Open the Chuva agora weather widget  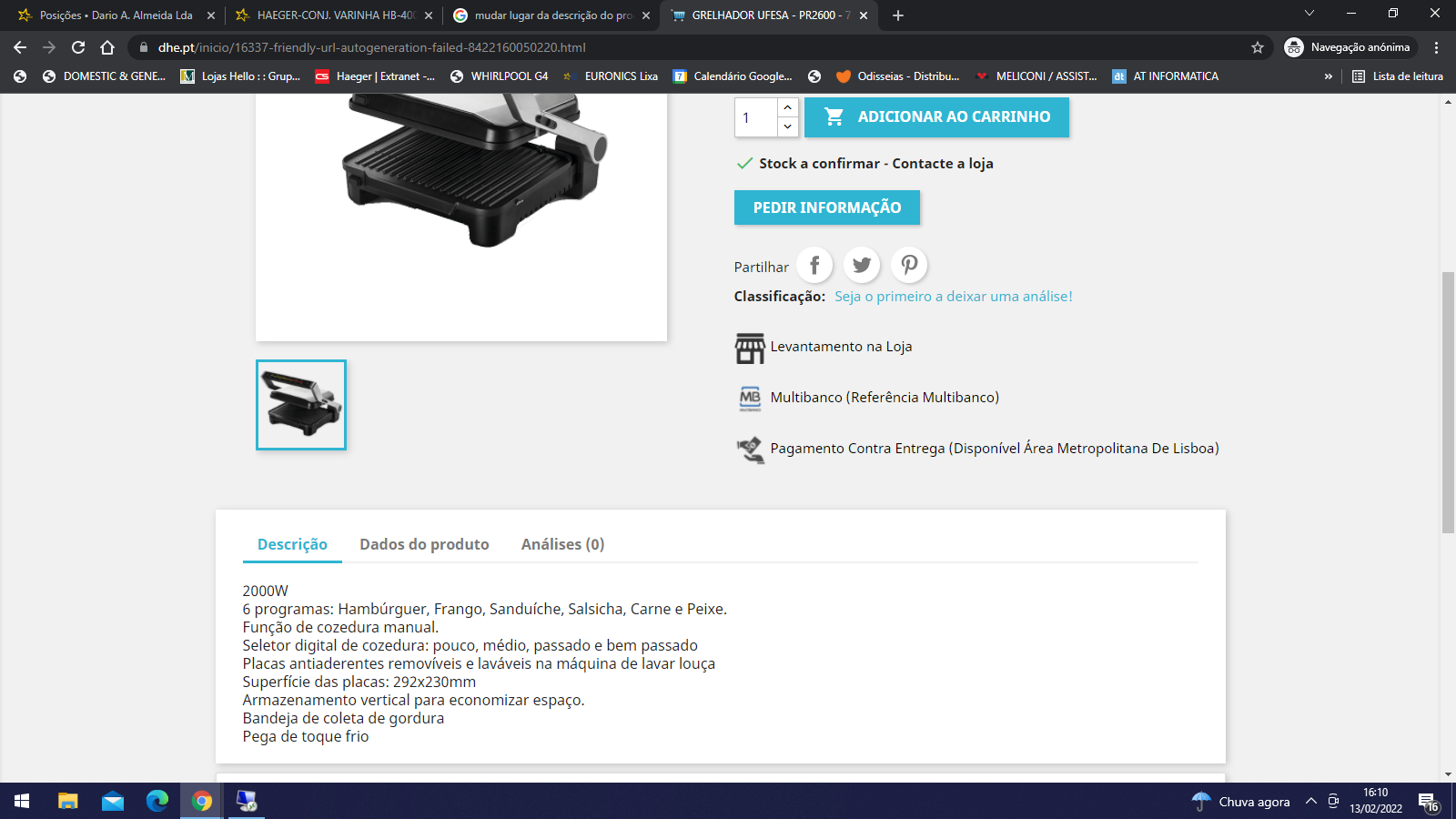[1241, 801]
